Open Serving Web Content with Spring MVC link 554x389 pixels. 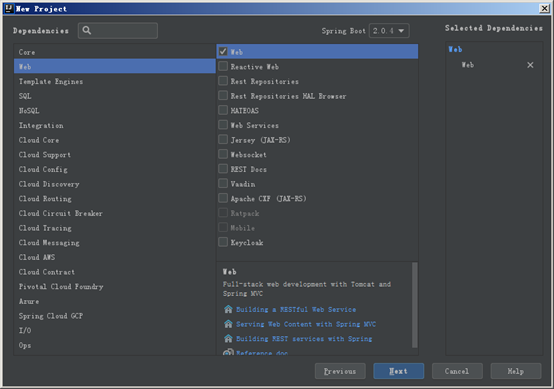point(306,324)
